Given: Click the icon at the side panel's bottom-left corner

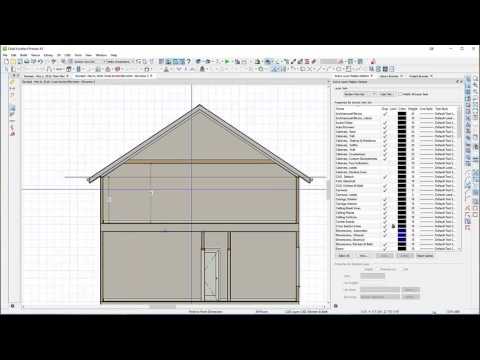Looking at the screenshot, I should tap(336, 306).
